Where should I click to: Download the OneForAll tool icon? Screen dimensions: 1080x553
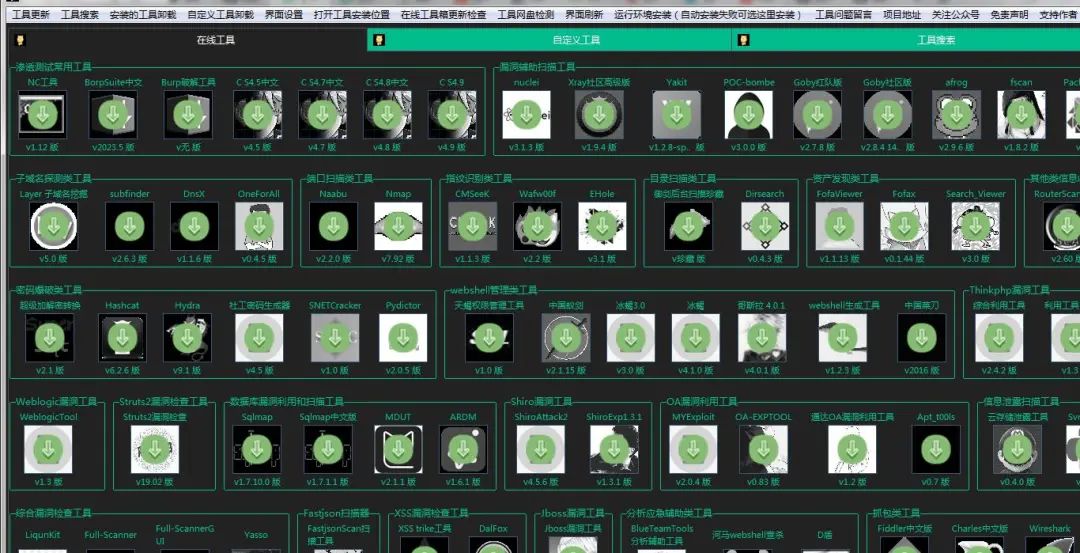pyautogui.click(x=259, y=226)
